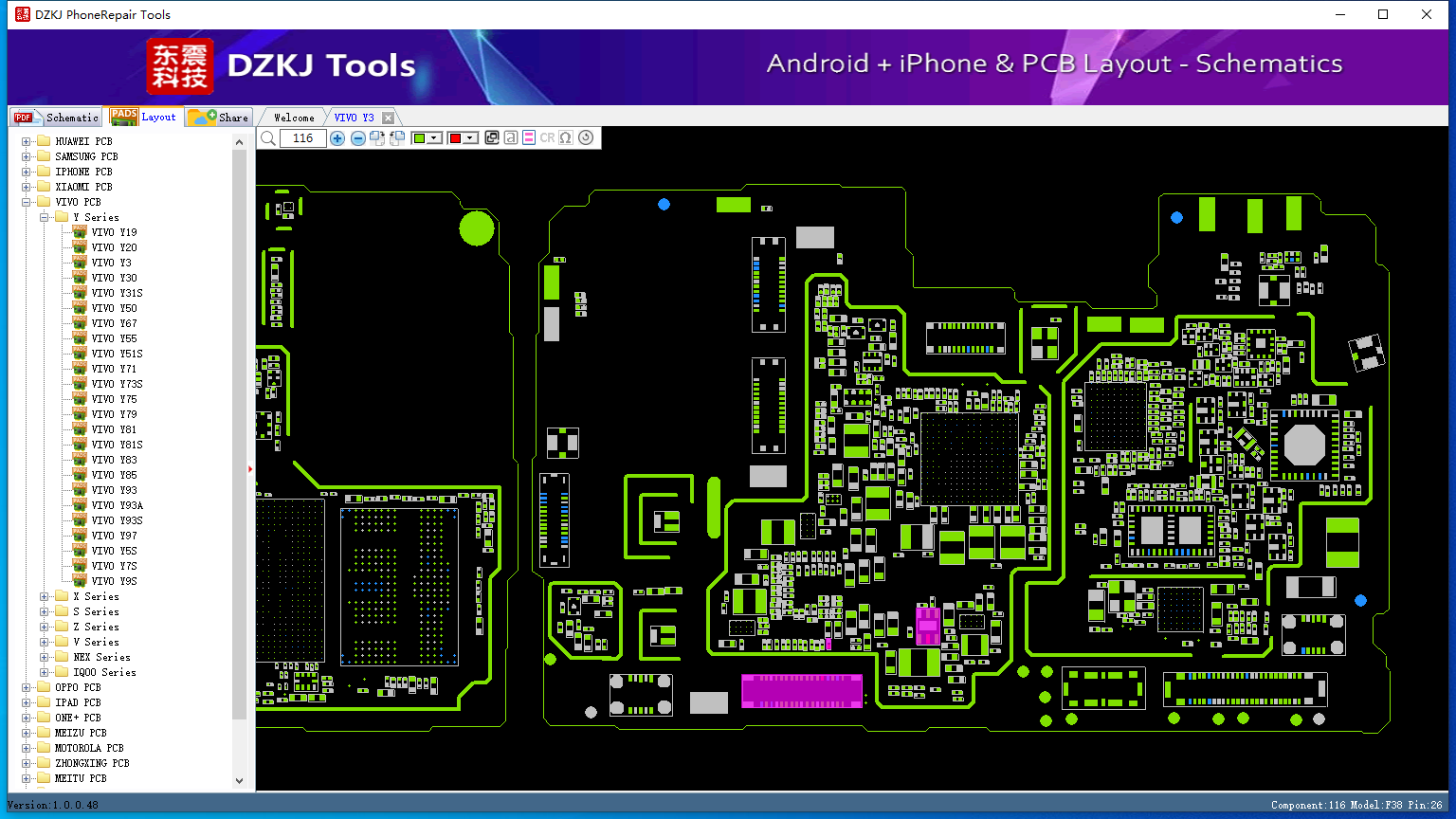Collapse the Y Series folder
1456x819 pixels.
(45, 217)
